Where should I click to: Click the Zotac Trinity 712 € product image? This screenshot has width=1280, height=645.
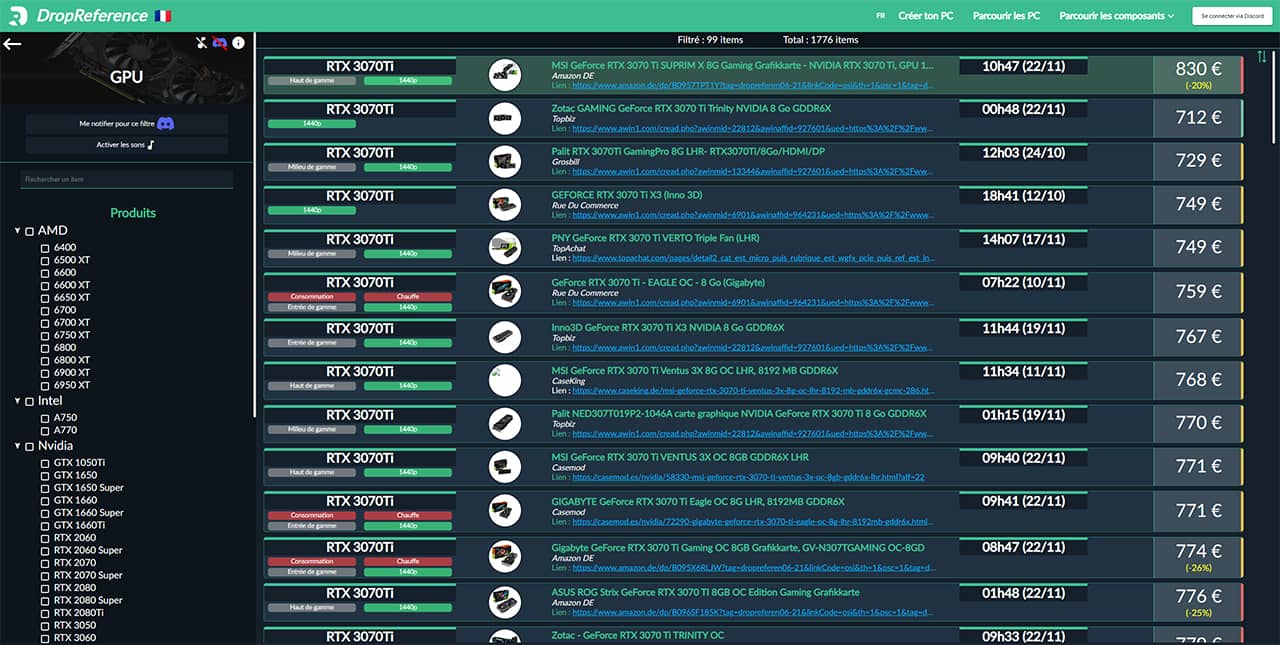(505, 118)
